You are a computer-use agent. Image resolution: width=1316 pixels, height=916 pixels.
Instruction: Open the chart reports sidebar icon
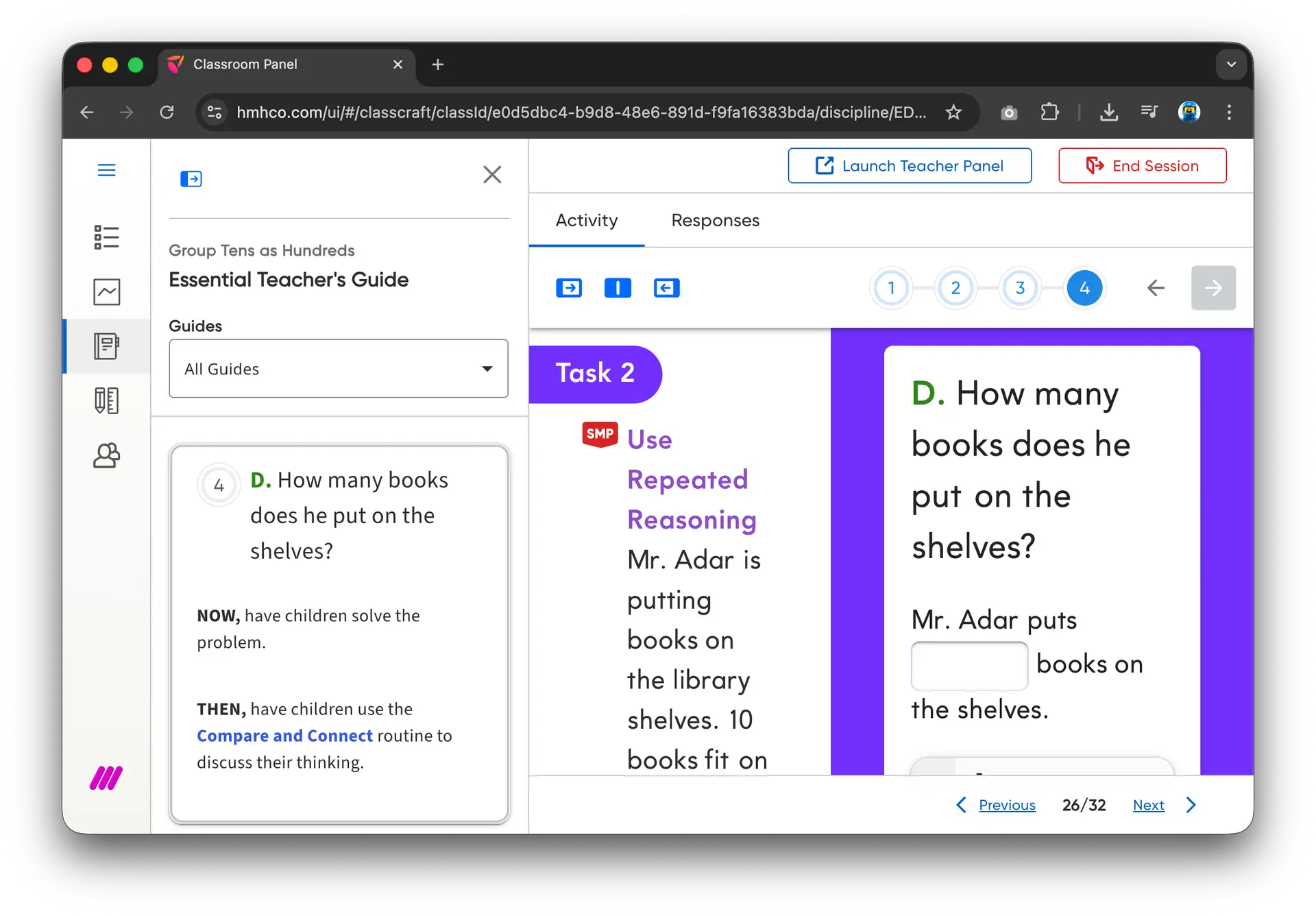(106, 291)
